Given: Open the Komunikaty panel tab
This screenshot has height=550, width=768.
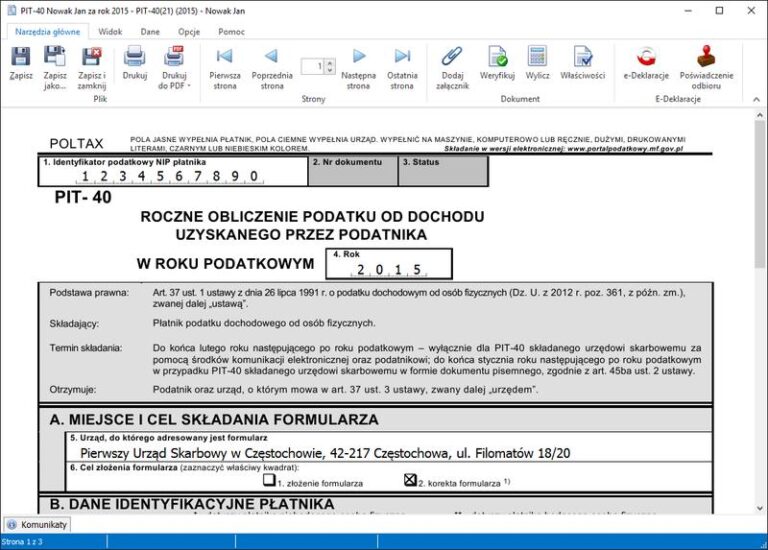Looking at the screenshot, I should pyautogui.click(x=37, y=524).
